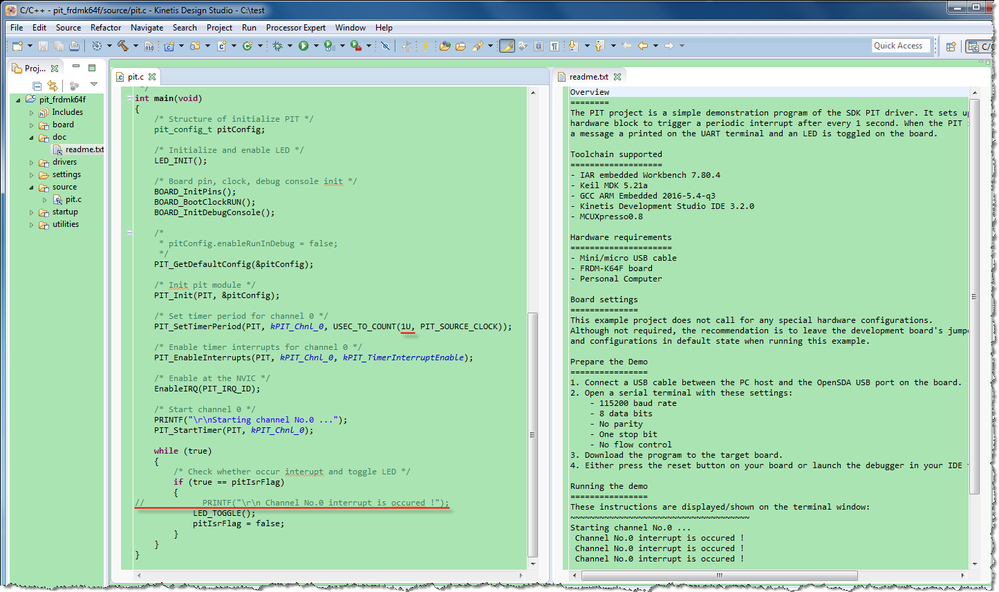Screen dimensions: 999x592
Task: Click the hammer Build icon
Action: (122, 46)
